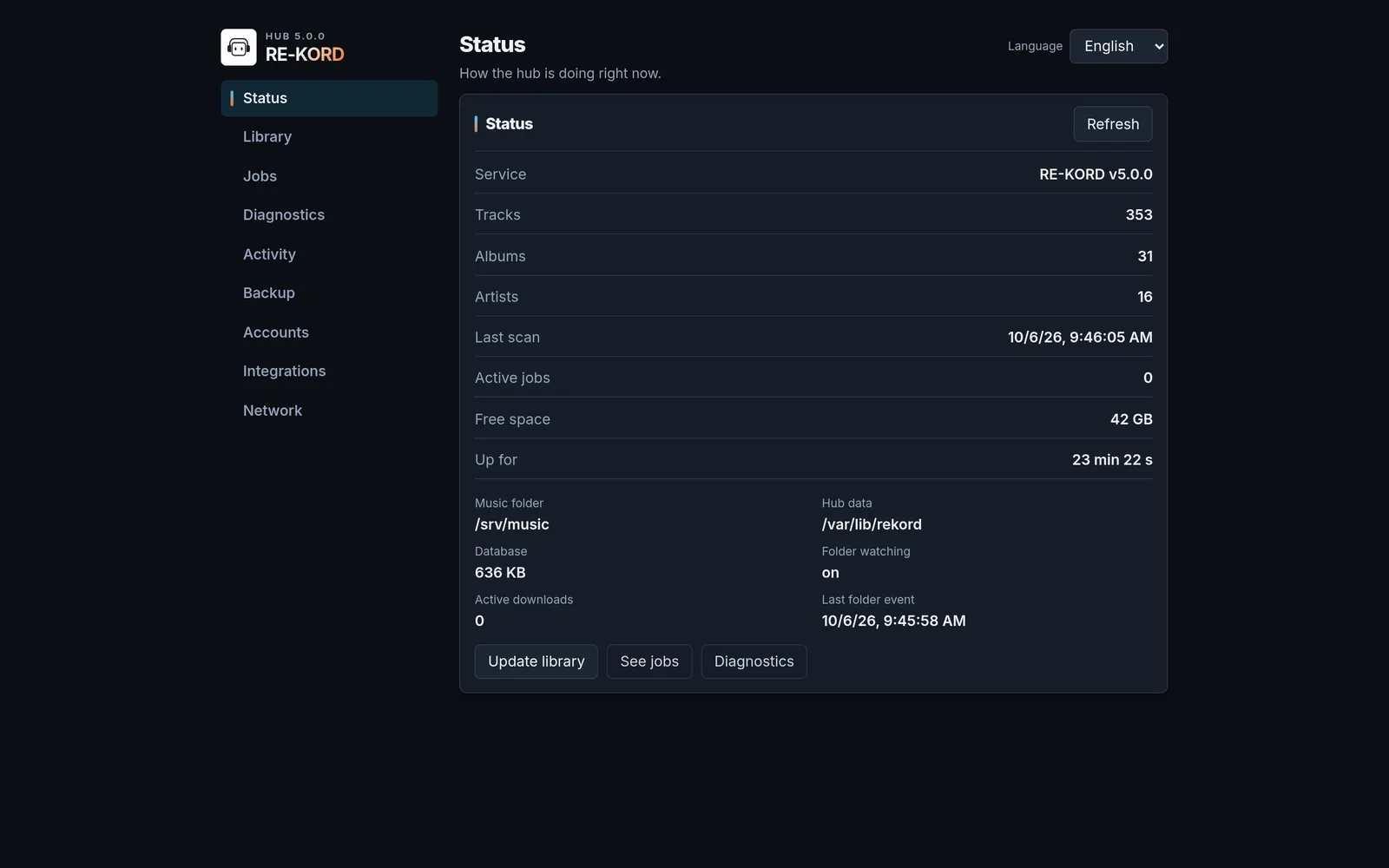
Task: Click the Active downloads label
Action: pos(523,600)
